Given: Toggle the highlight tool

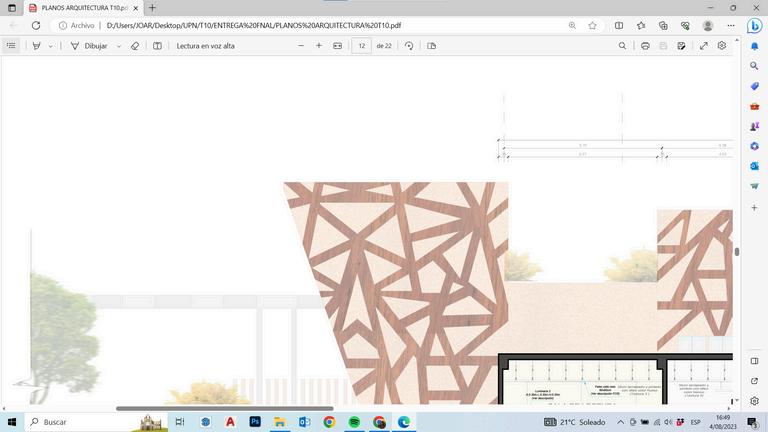Looking at the screenshot, I should [x=36, y=46].
